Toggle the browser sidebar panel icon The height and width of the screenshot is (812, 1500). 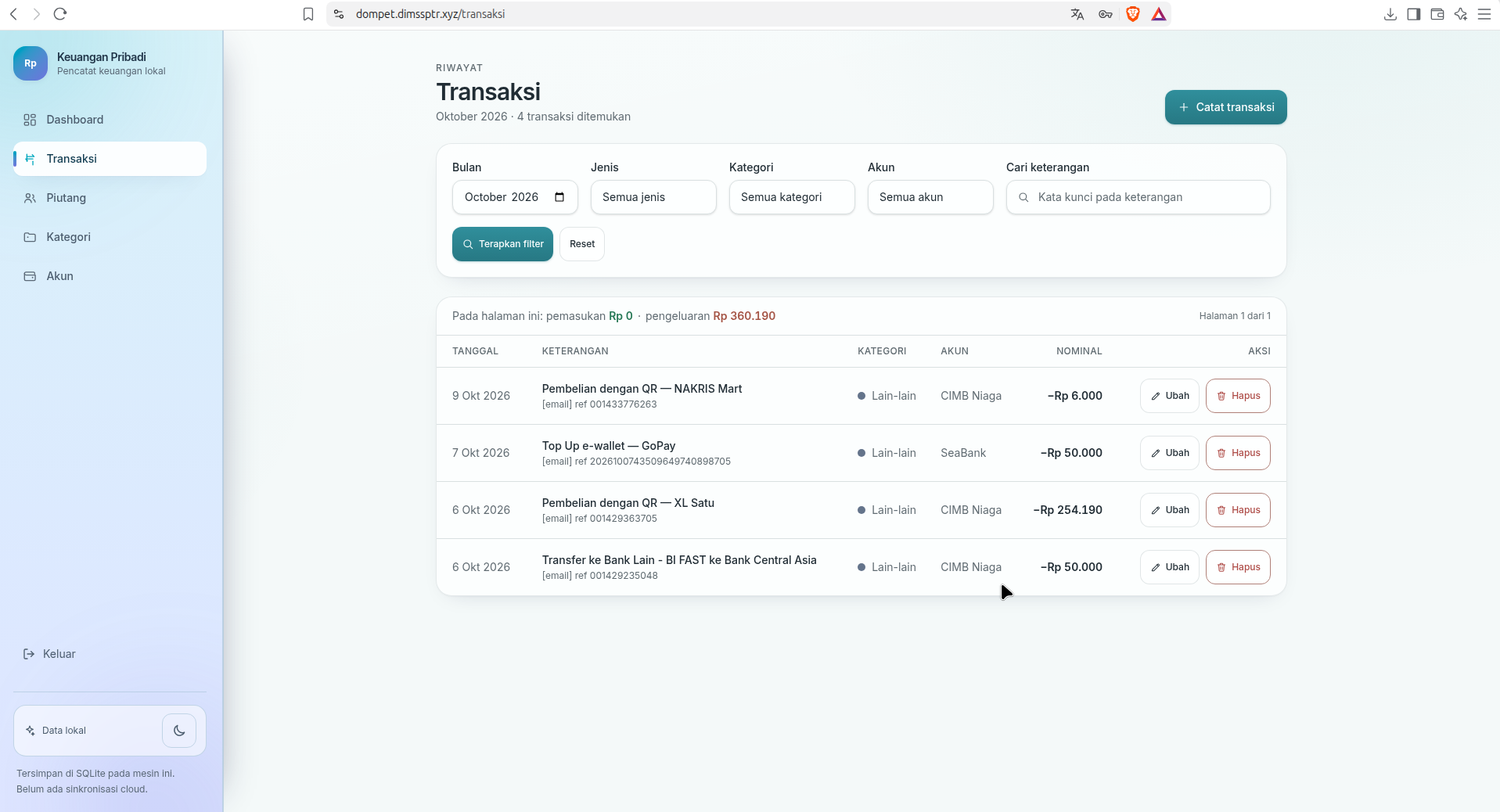tap(1414, 14)
